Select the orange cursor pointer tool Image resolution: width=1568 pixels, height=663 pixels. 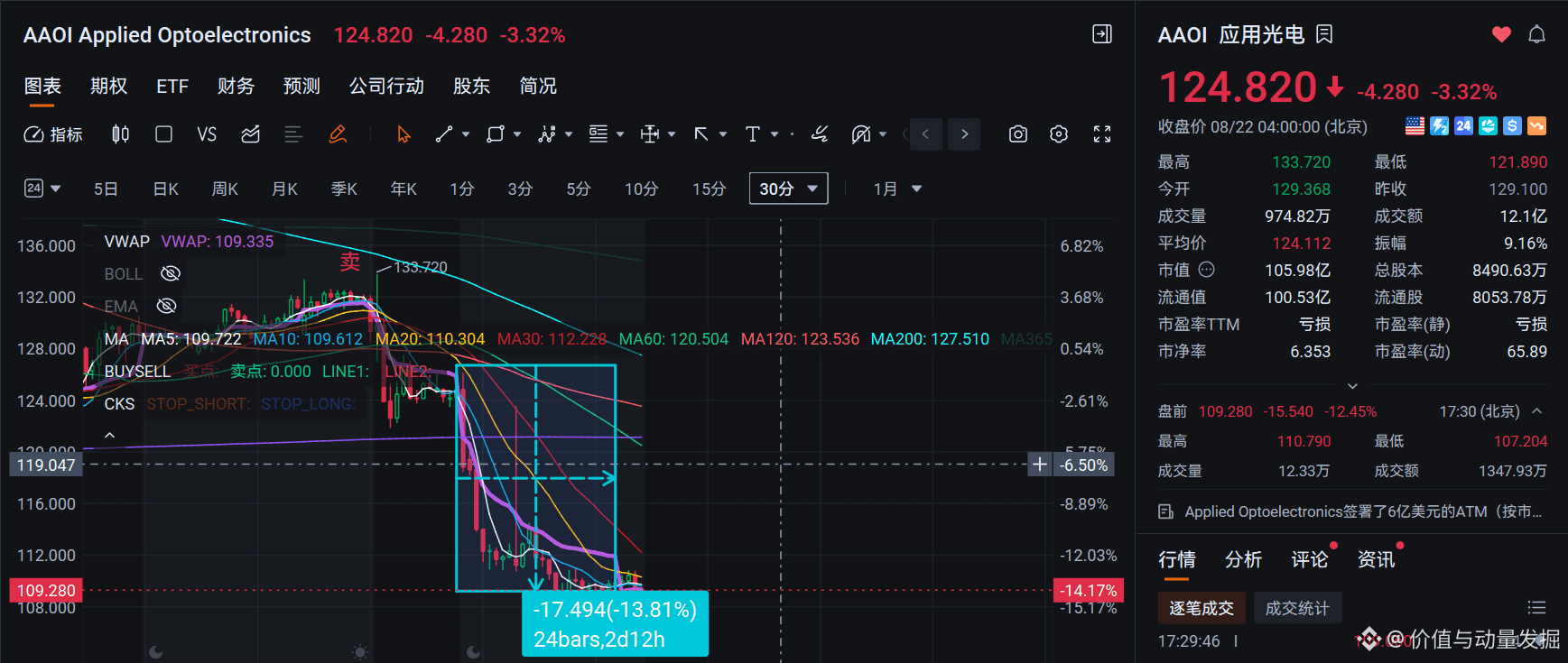pos(404,134)
